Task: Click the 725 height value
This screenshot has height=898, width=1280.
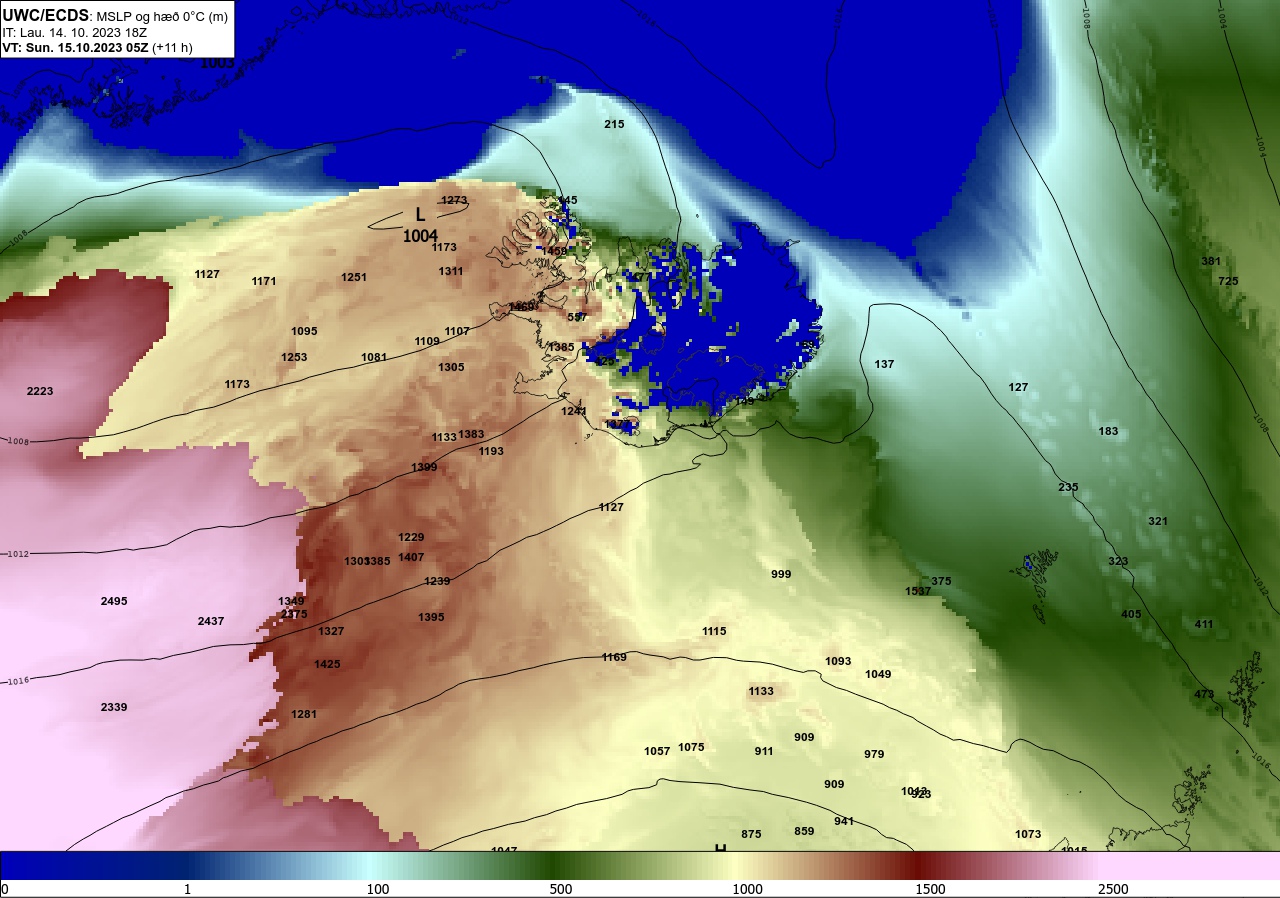Action: [1228, 281]
